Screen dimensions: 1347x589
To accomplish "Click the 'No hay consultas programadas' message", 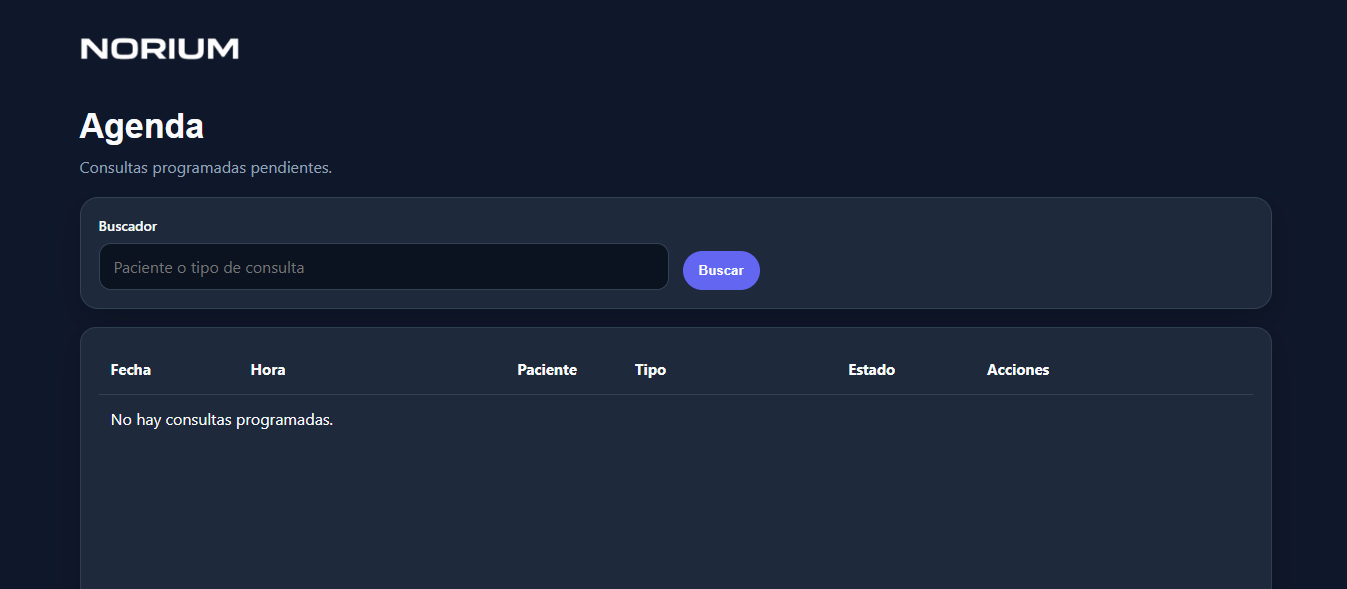I will 222,420.
